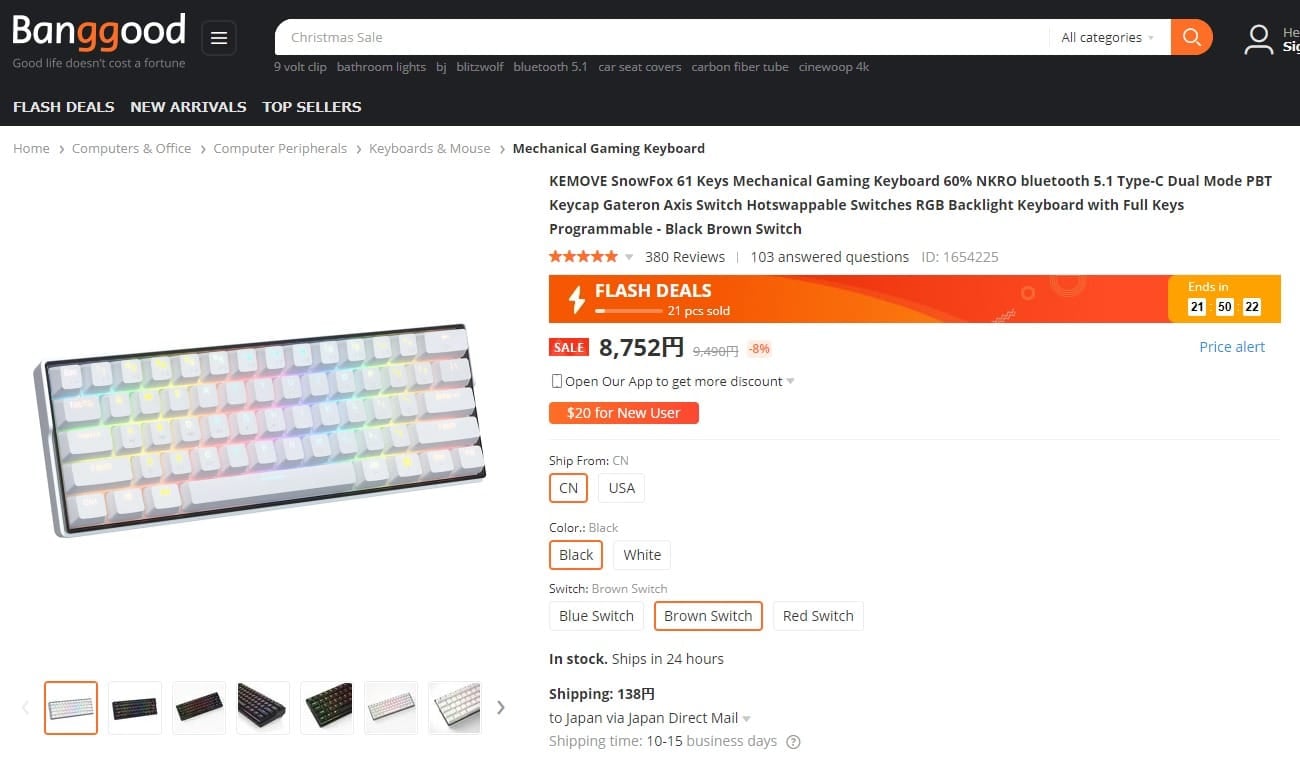Open the All categories dropdown

(1107, 37)
